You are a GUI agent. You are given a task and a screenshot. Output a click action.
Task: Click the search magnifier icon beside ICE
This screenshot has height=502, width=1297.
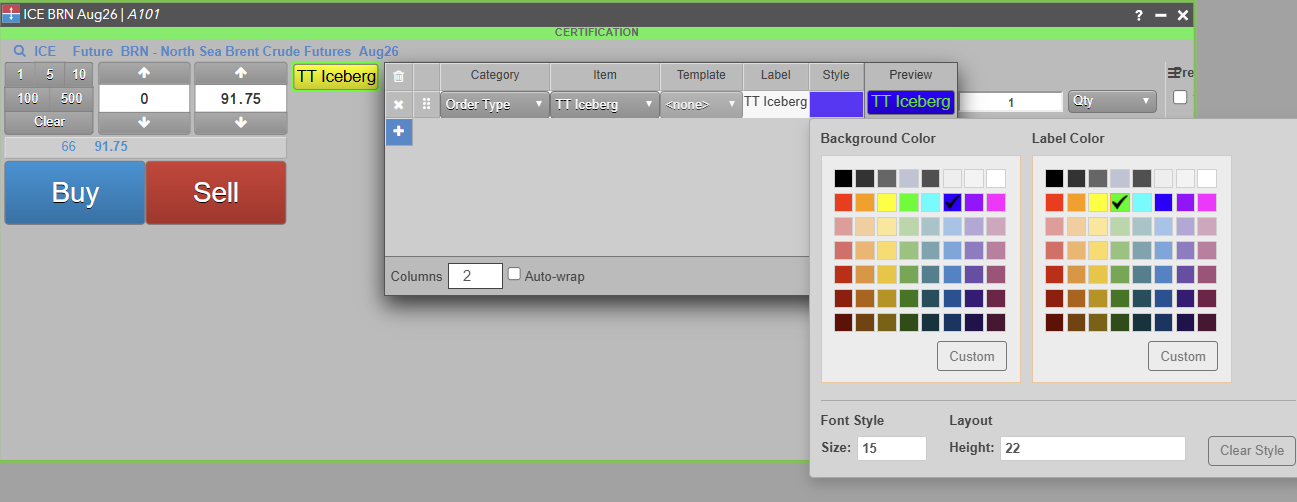[x=20, y=51]
